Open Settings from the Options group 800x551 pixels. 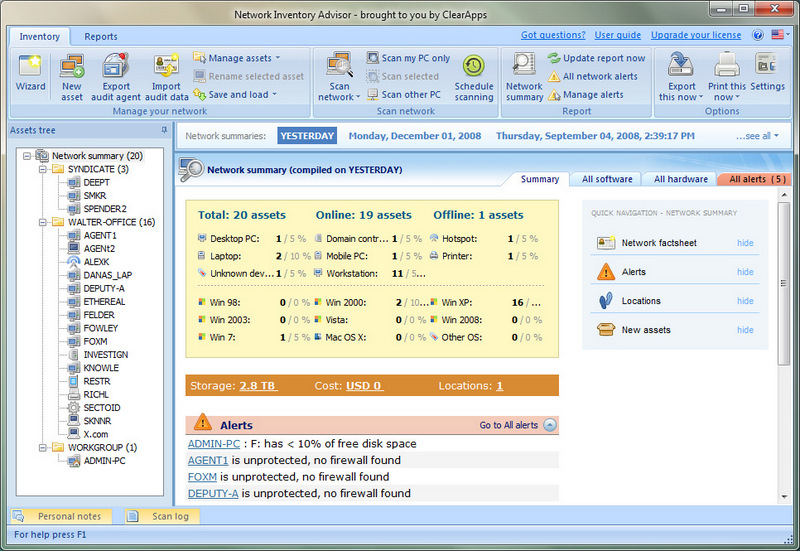(x=767, y=65)
